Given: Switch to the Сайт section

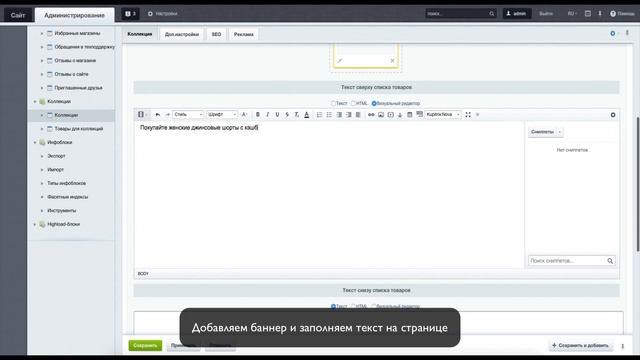Looking at the screenshot, I should [x=18, y=15].
